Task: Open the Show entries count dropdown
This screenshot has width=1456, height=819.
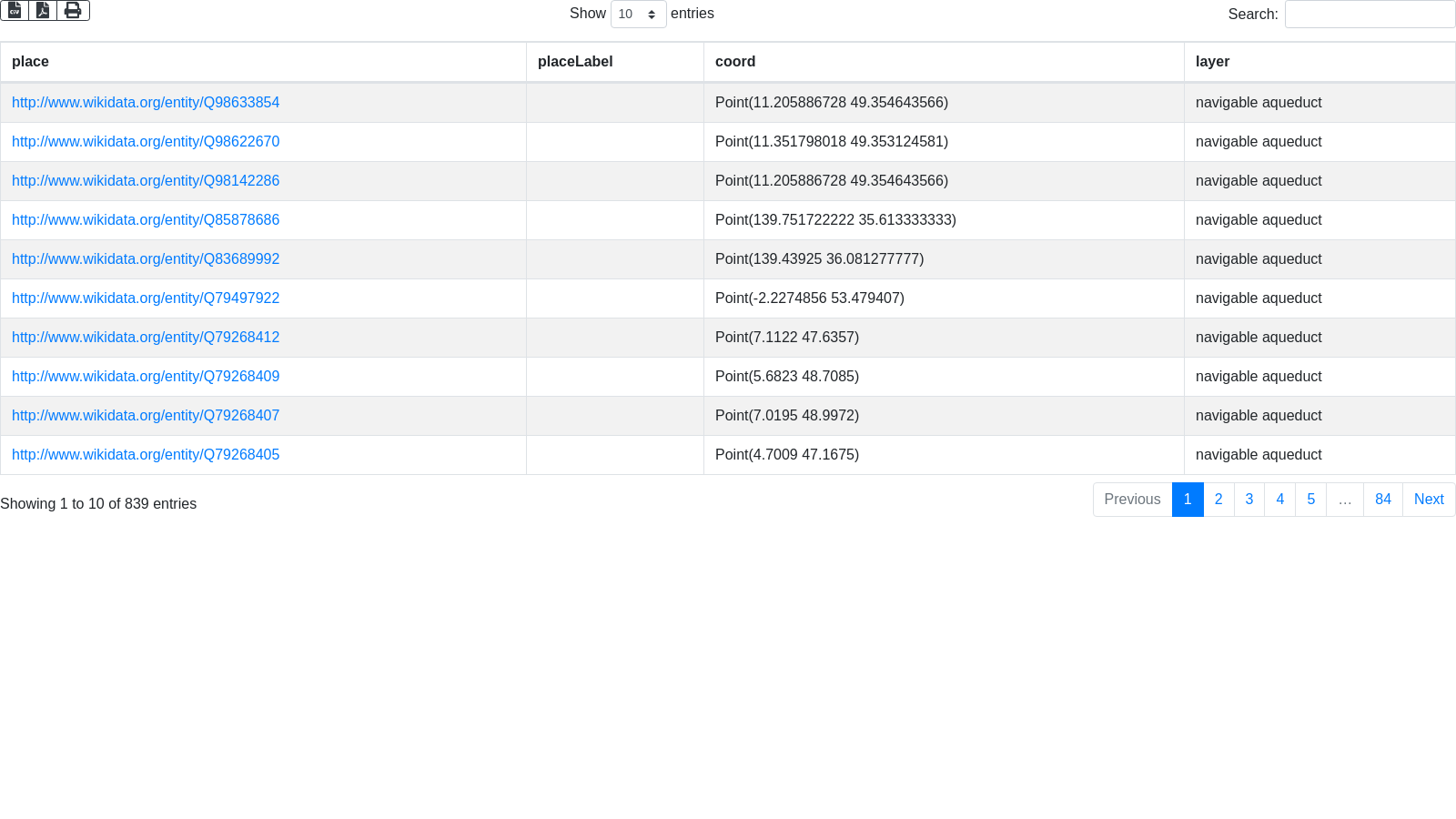Action: coord(638,15)
